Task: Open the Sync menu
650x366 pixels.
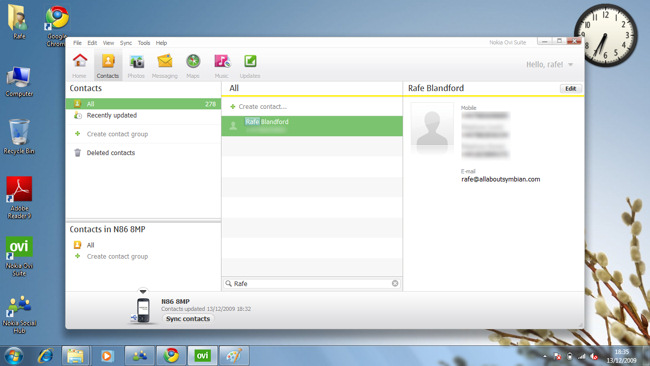Action: tap(126, 43)
